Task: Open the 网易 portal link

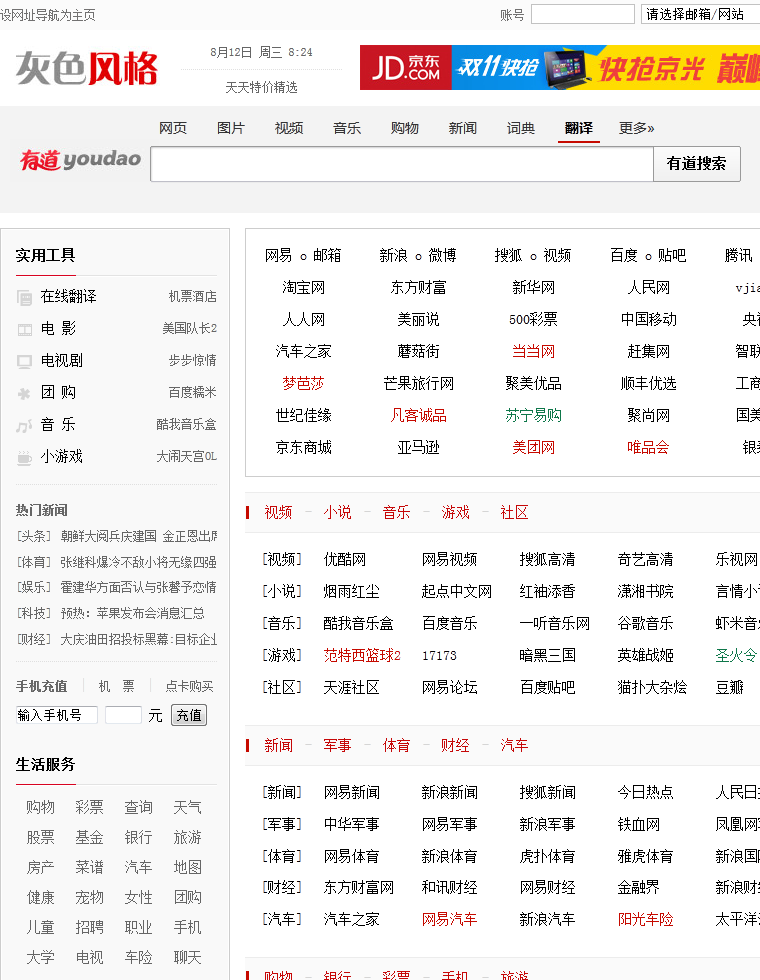Action: point(278,256)
